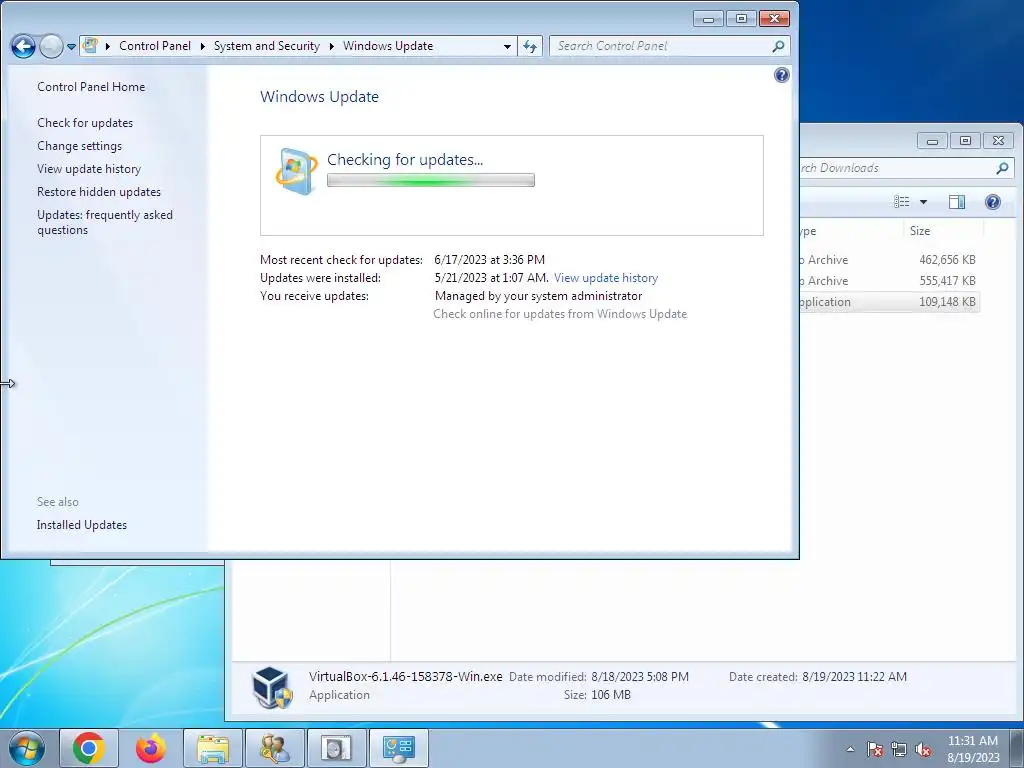Select the 462,656 KB archive row

tap(889, 260)
